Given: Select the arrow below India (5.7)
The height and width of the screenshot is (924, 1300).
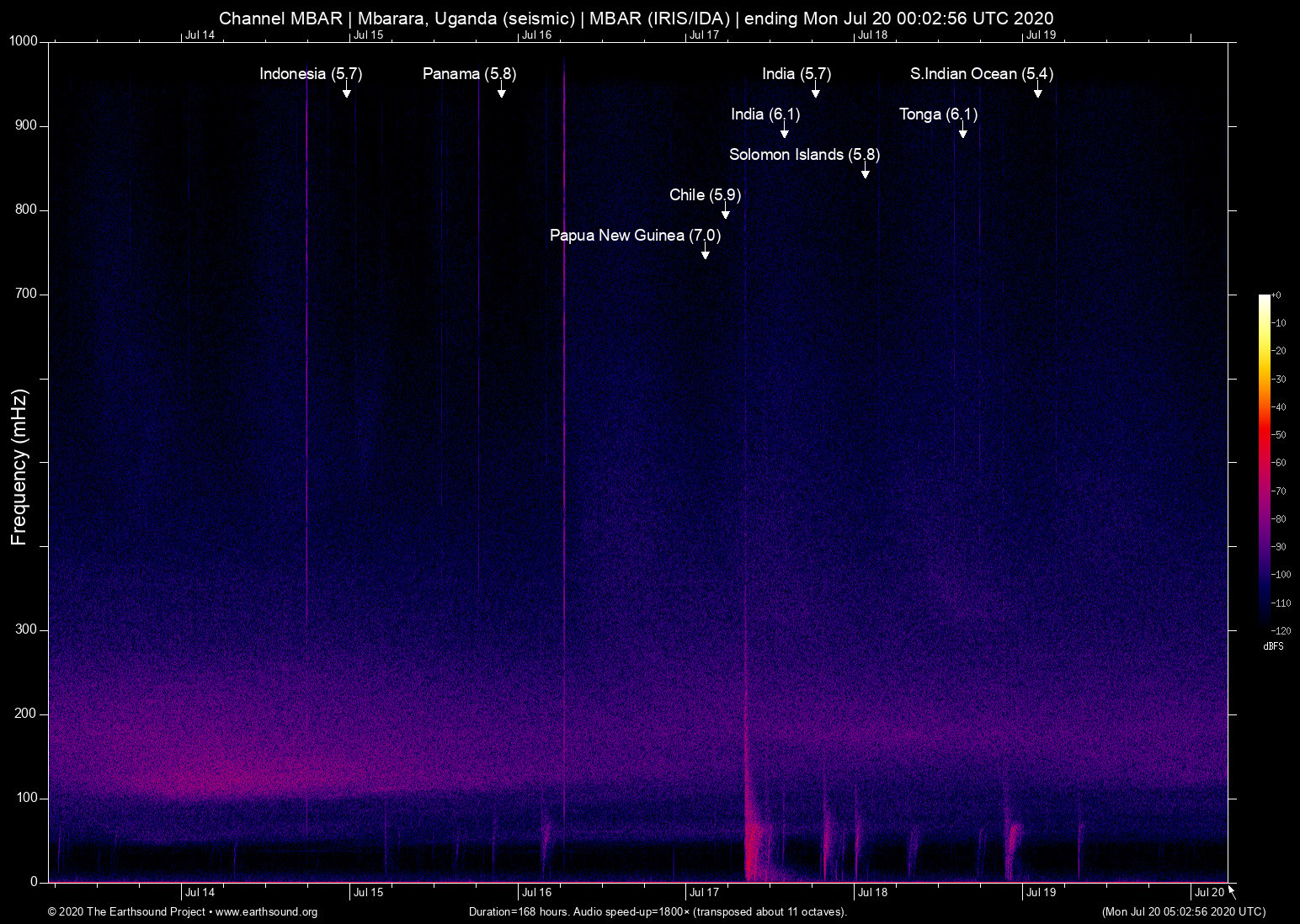Looking at the screenshot, I should pos(815,91).
